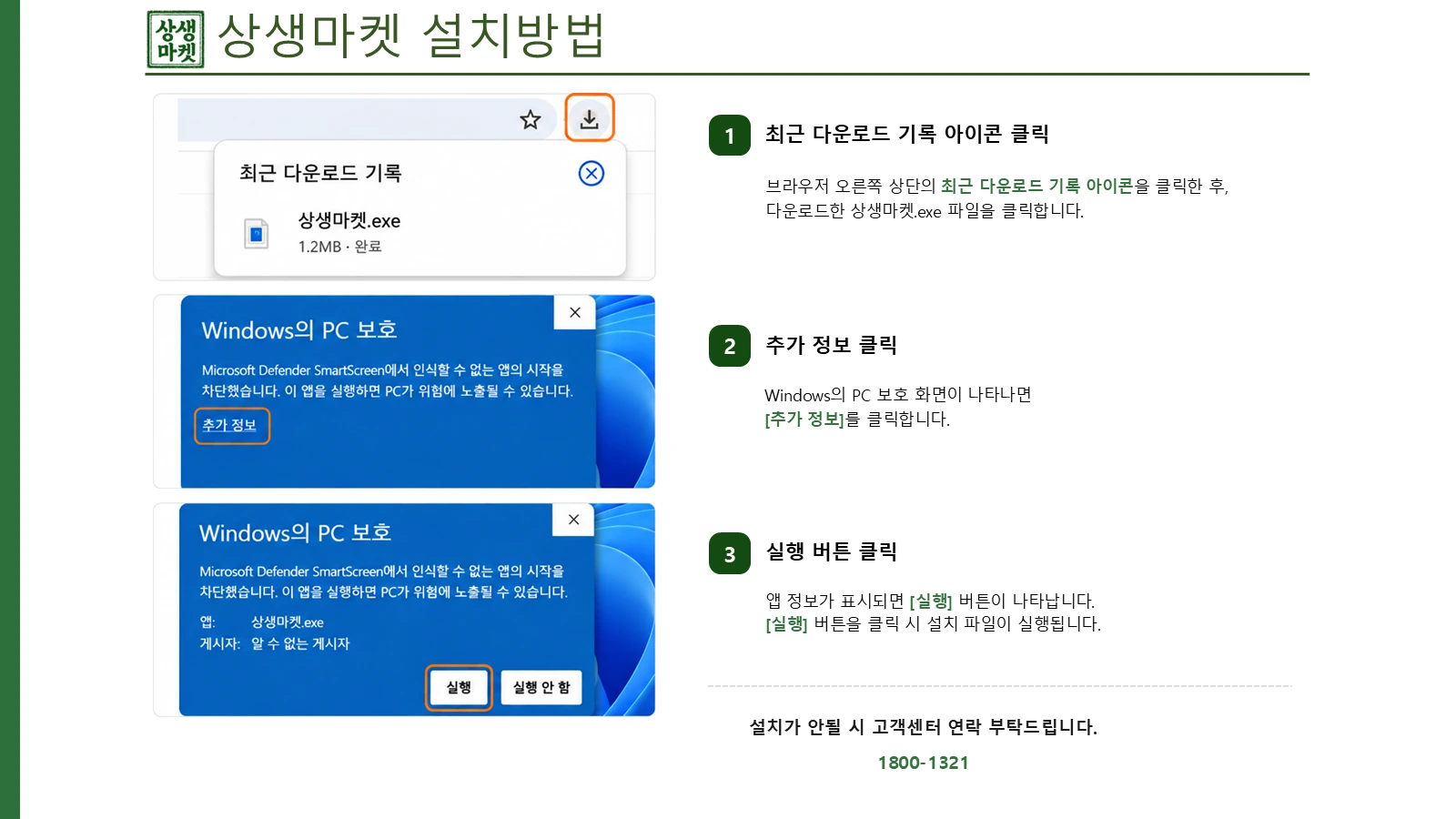The width and height of the screenshot is (1456, 819).
Task: Click the 설치가 안될 시 고객센터 notice
Action: (923, 727)
